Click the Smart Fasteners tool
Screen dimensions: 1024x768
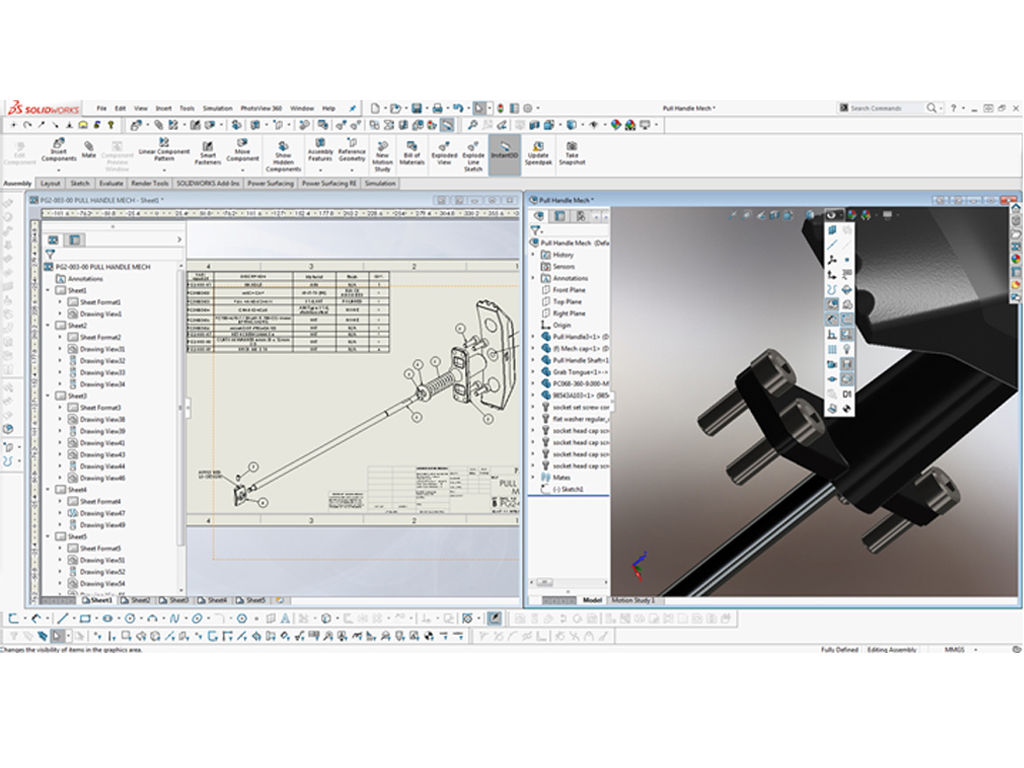208,154
